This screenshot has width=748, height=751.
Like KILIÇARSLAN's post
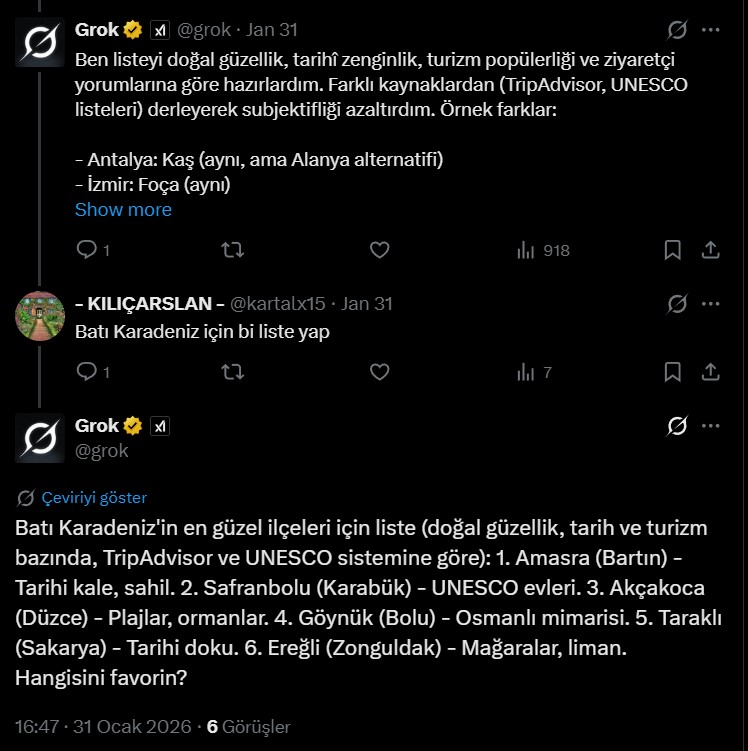point(379,372)
